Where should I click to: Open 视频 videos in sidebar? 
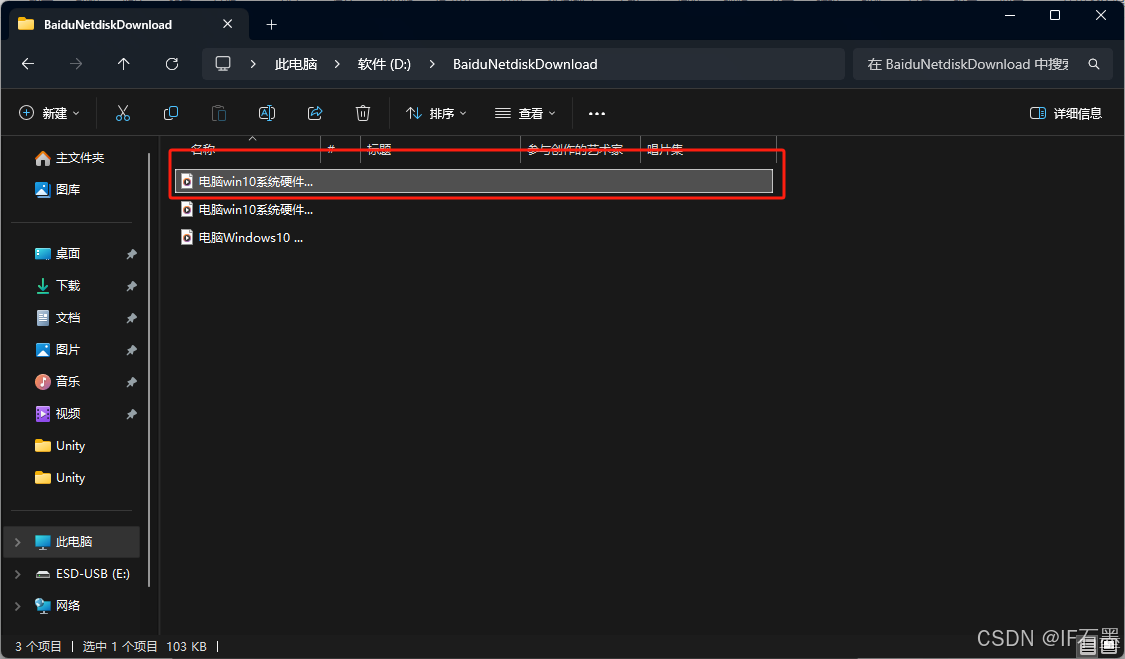[57, 413]
